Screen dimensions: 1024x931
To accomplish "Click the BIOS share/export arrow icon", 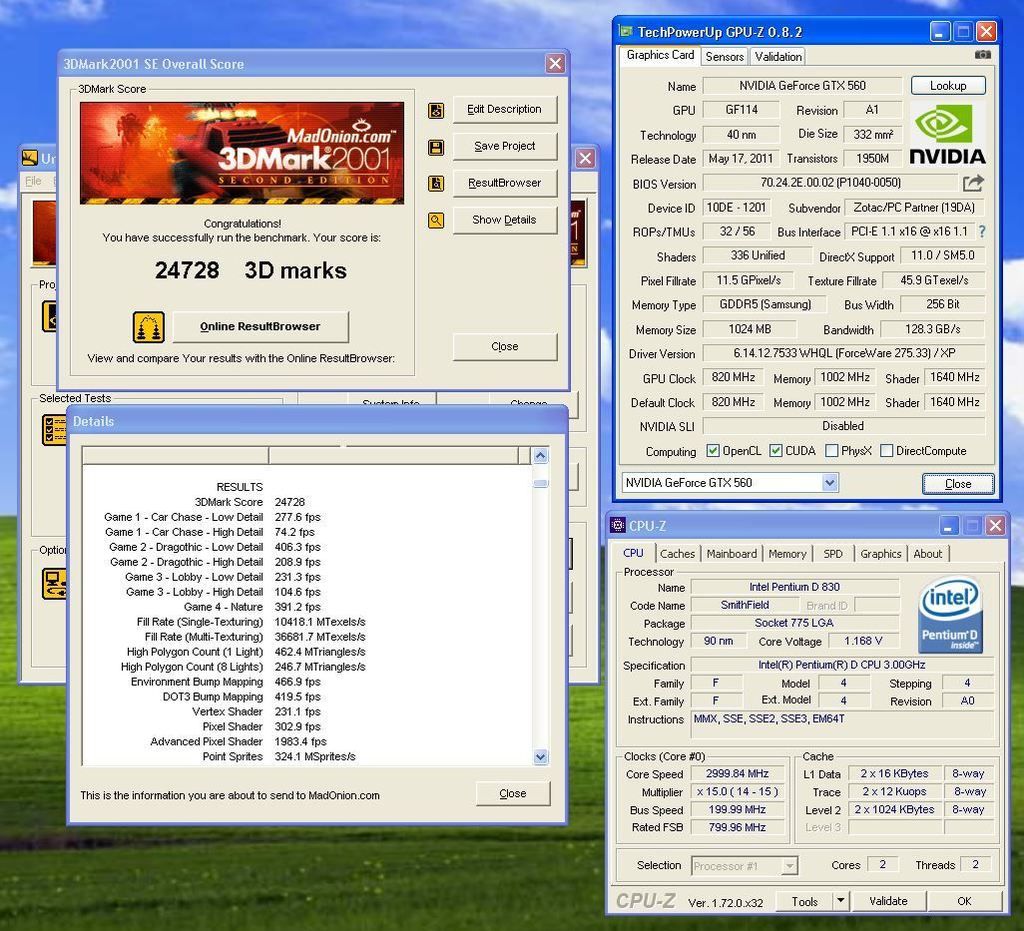I will (x=973, y=183).
